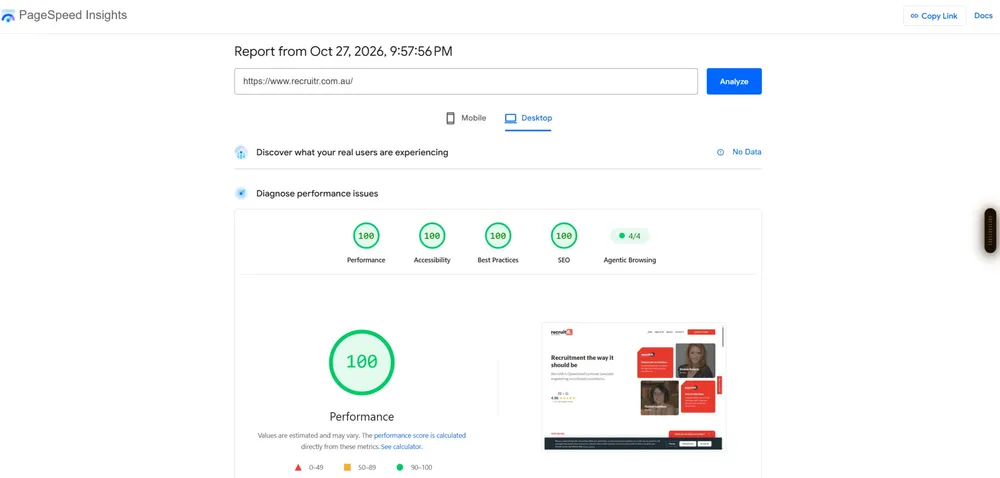Open Agentic Browsing 4/4 badge
This screenshot has width=1000, height=478.
pos(629,236)
